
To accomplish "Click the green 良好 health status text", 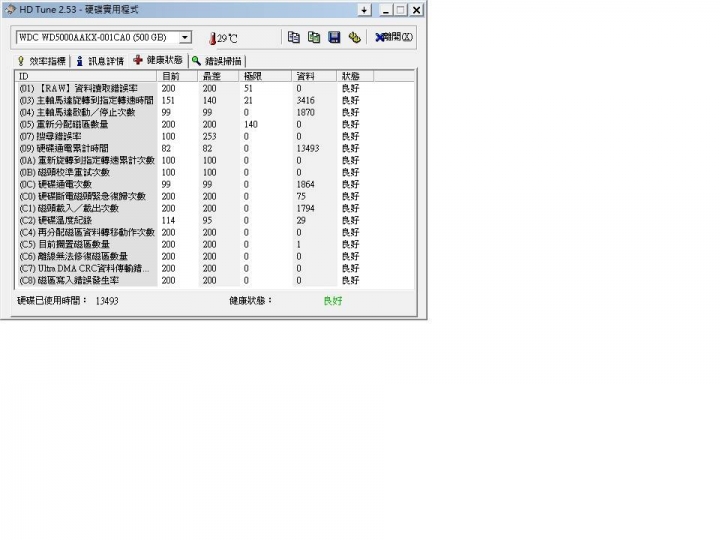I will pos(333,301).
